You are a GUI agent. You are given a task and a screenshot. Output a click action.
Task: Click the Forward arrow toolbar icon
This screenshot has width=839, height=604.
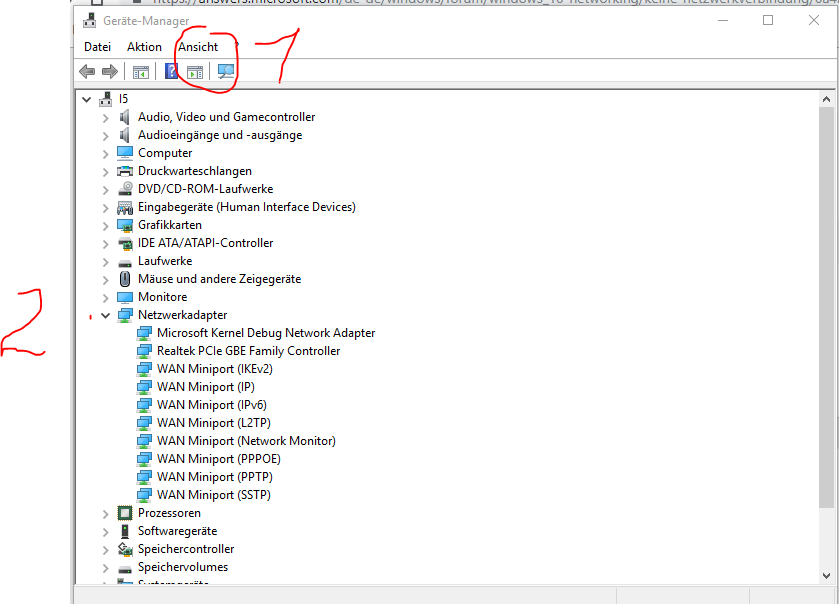pos(110,71)
